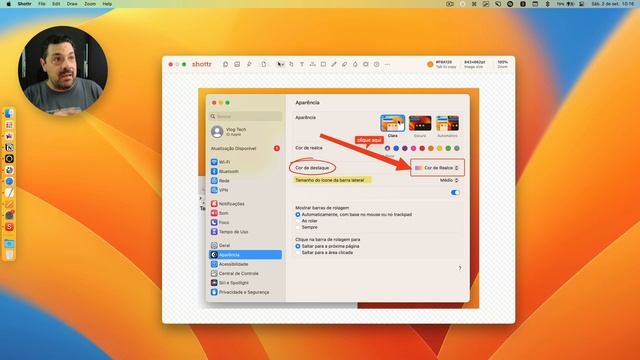
Task: Click Siri e Spotlight in Settings sidebar
Action: (246, 283)
